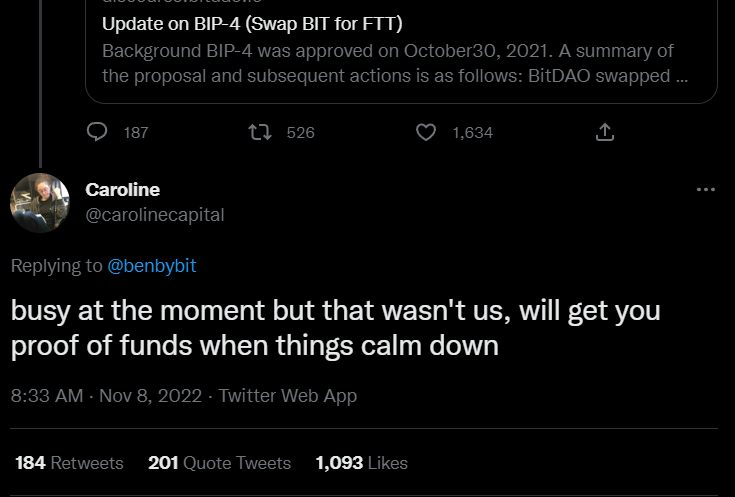View the 201 Quote Tweets list

point(219,463)
